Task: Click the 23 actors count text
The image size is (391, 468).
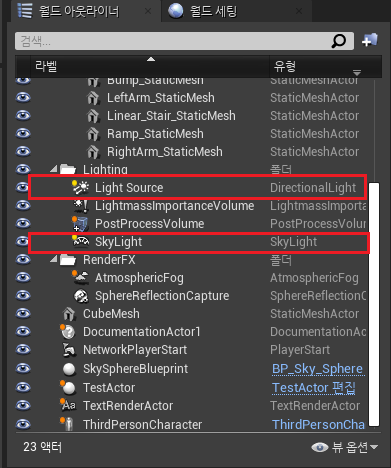Action: [43, 447]
